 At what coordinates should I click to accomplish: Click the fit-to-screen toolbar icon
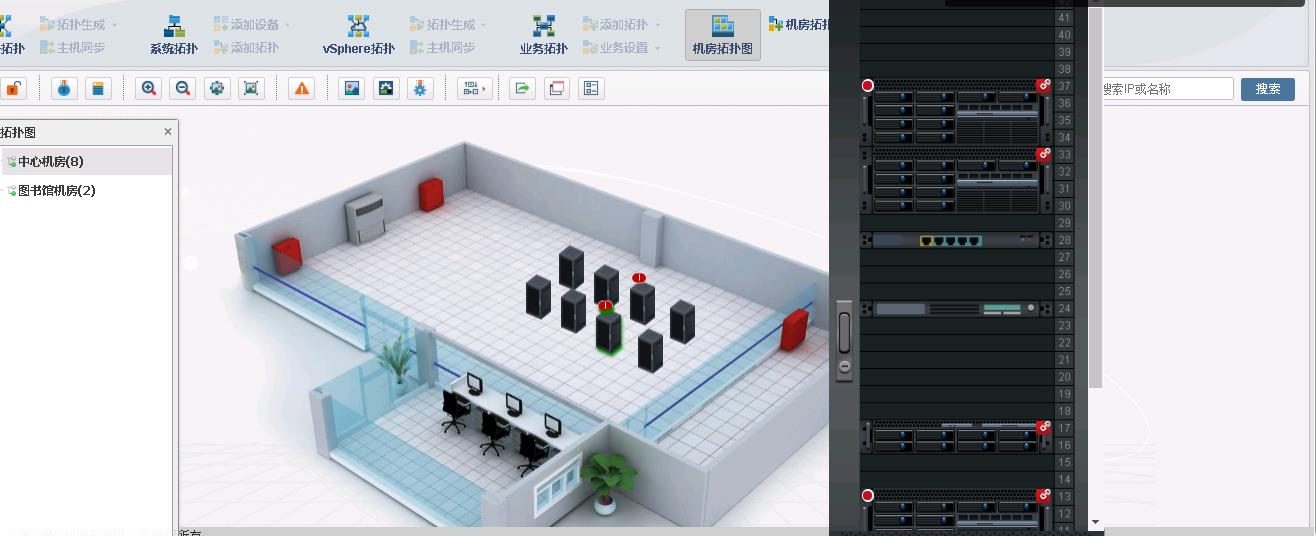click(x=251, y=89)
